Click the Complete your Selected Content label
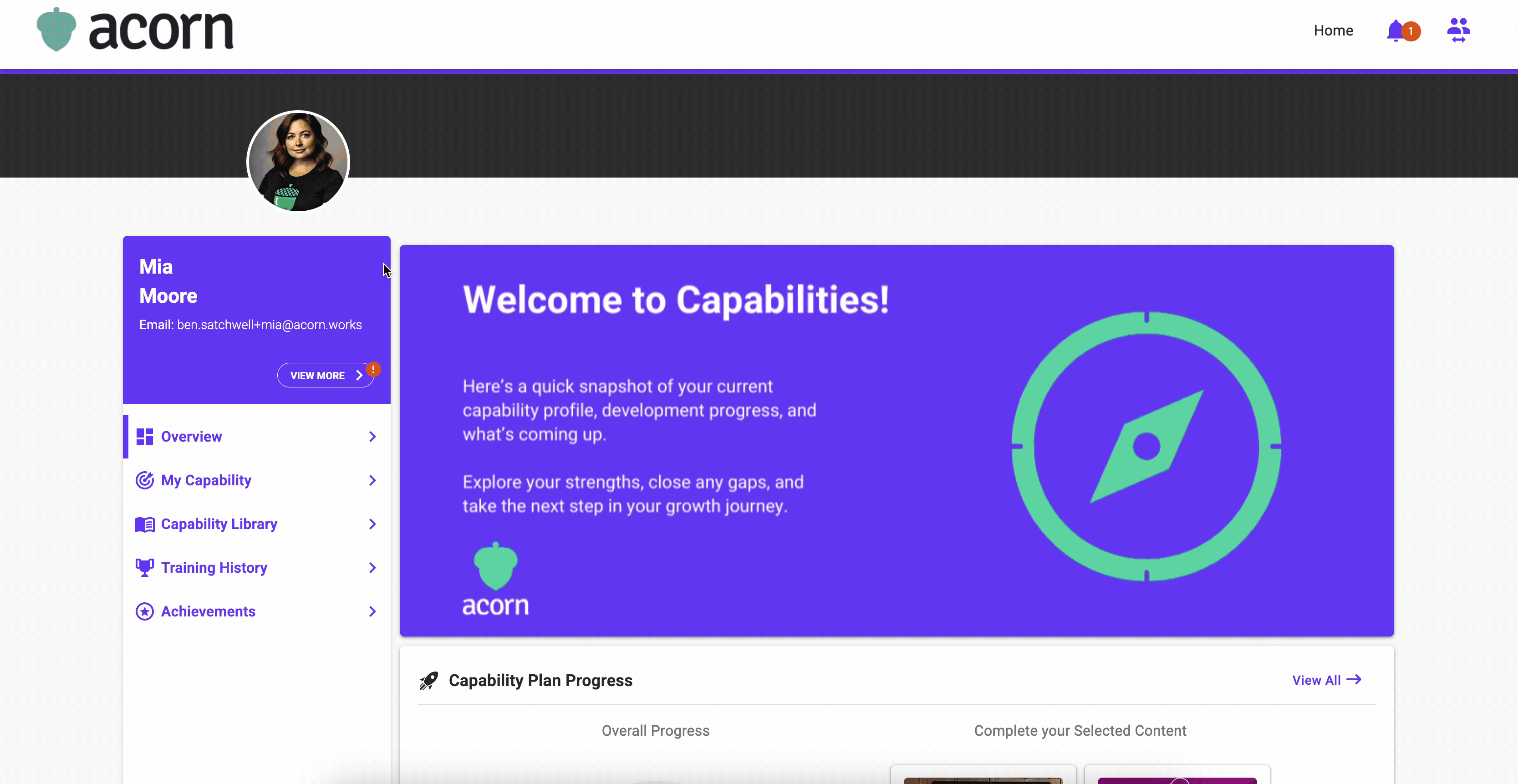The height and width of the screenshot is (784, 1518). 1080,730
